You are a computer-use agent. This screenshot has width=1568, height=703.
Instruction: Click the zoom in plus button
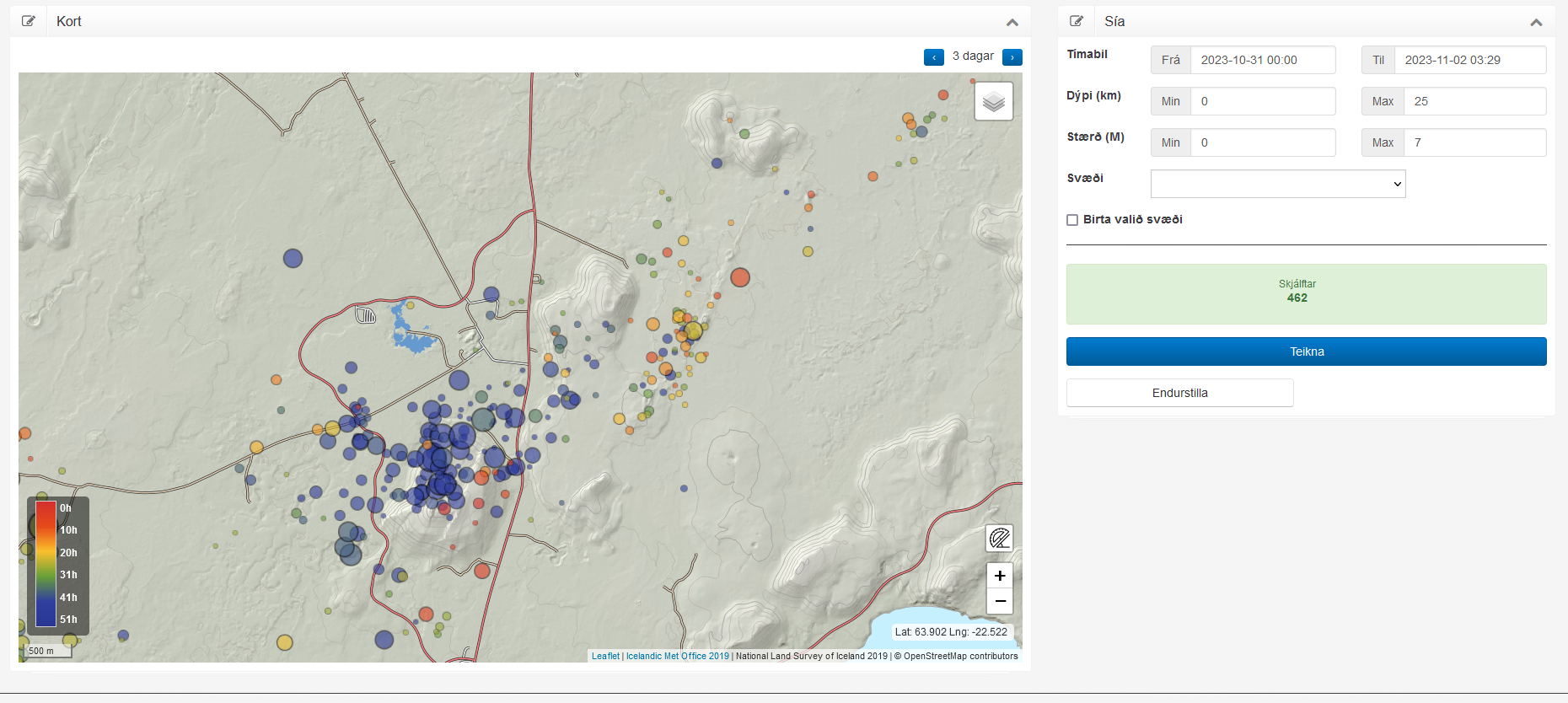999,576
